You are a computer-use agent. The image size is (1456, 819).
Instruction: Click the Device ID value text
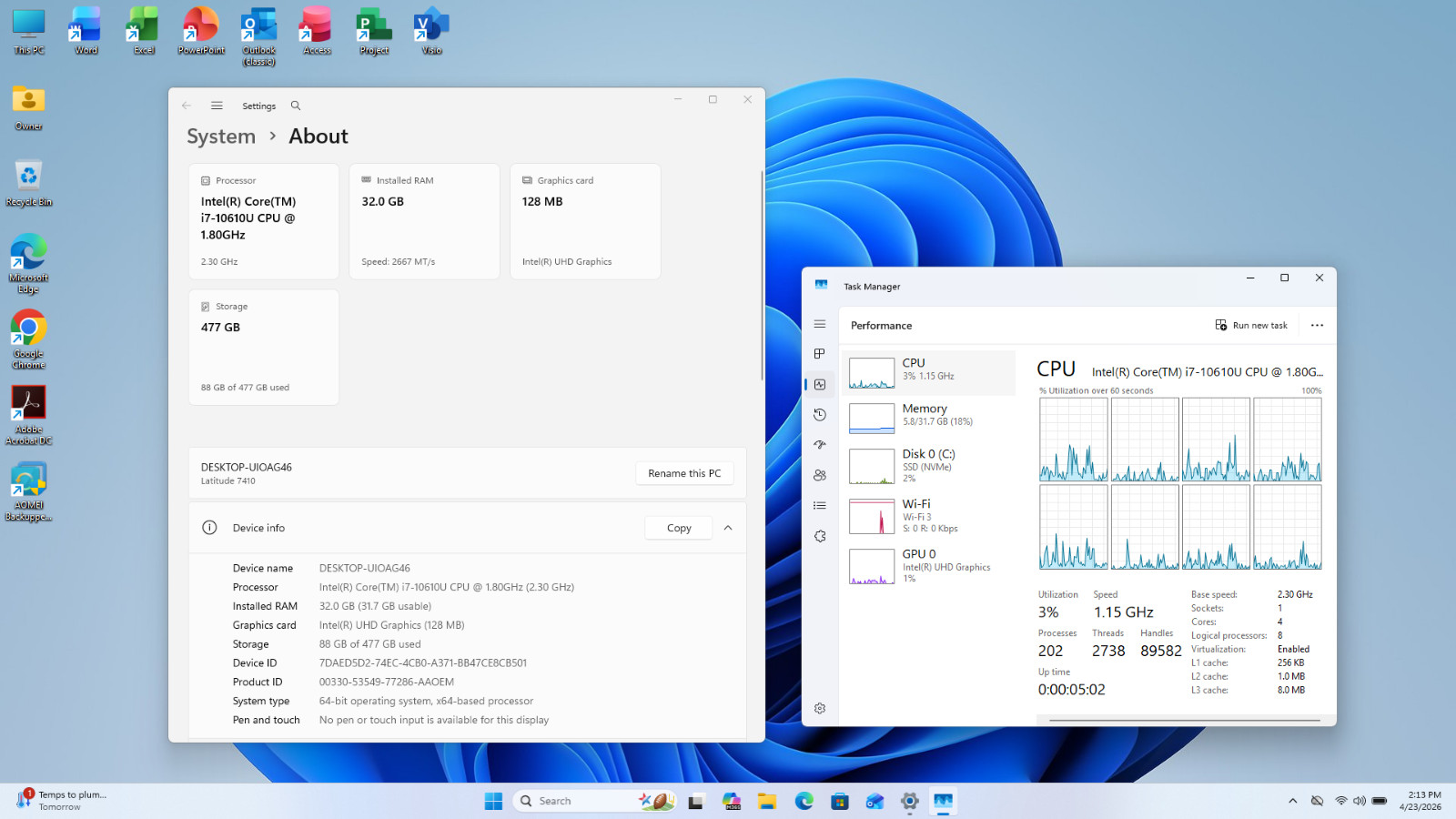(x=423, y=663)
